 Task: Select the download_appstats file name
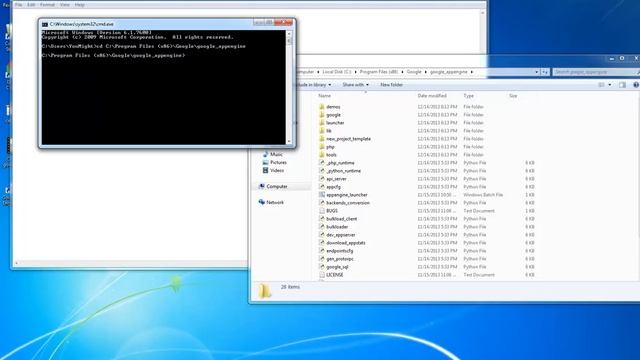click(x=346, y=243)
